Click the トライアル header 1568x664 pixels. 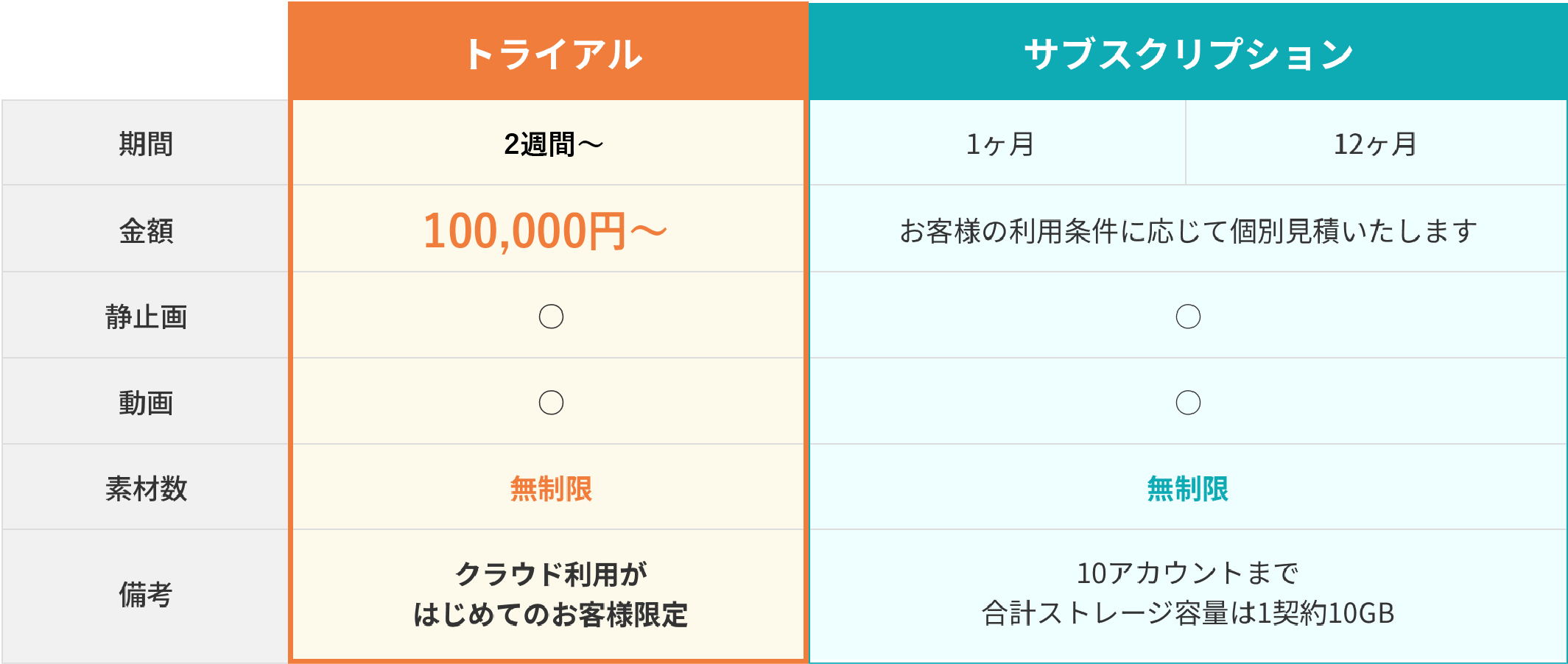552,54
